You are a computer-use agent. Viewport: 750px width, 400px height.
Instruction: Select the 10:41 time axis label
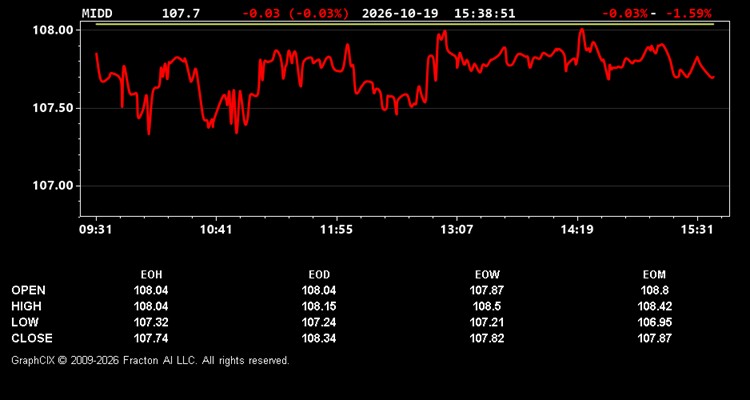pos(216,230)
